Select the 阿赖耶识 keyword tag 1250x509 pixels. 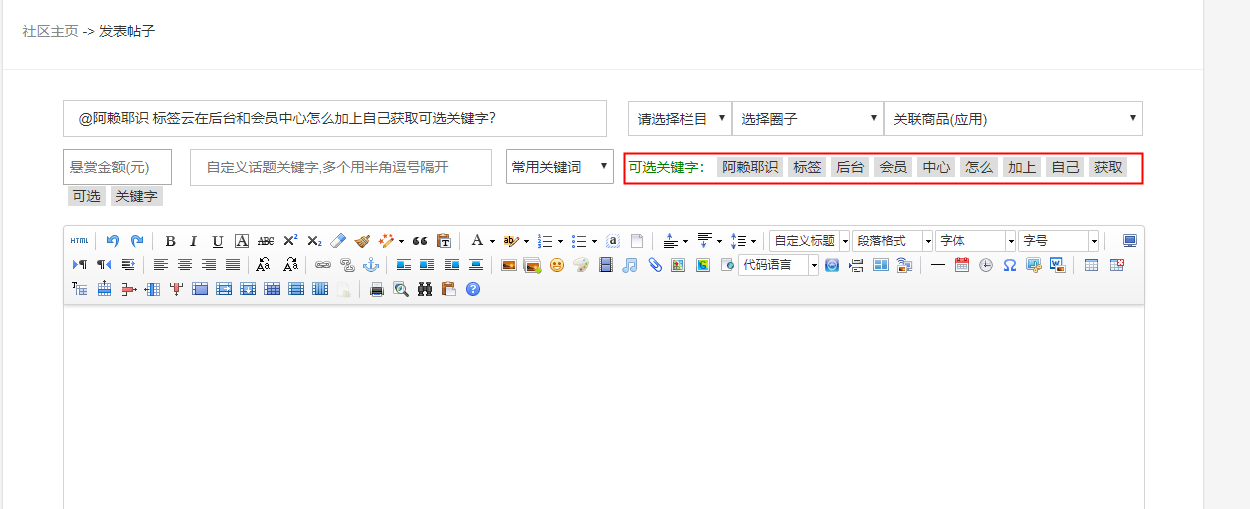[x=749, y=167]
